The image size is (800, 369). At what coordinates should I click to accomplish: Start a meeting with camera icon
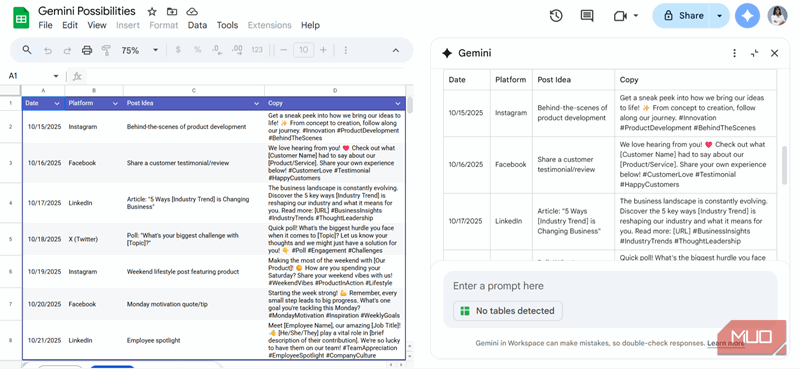click(x=620, y=16)
